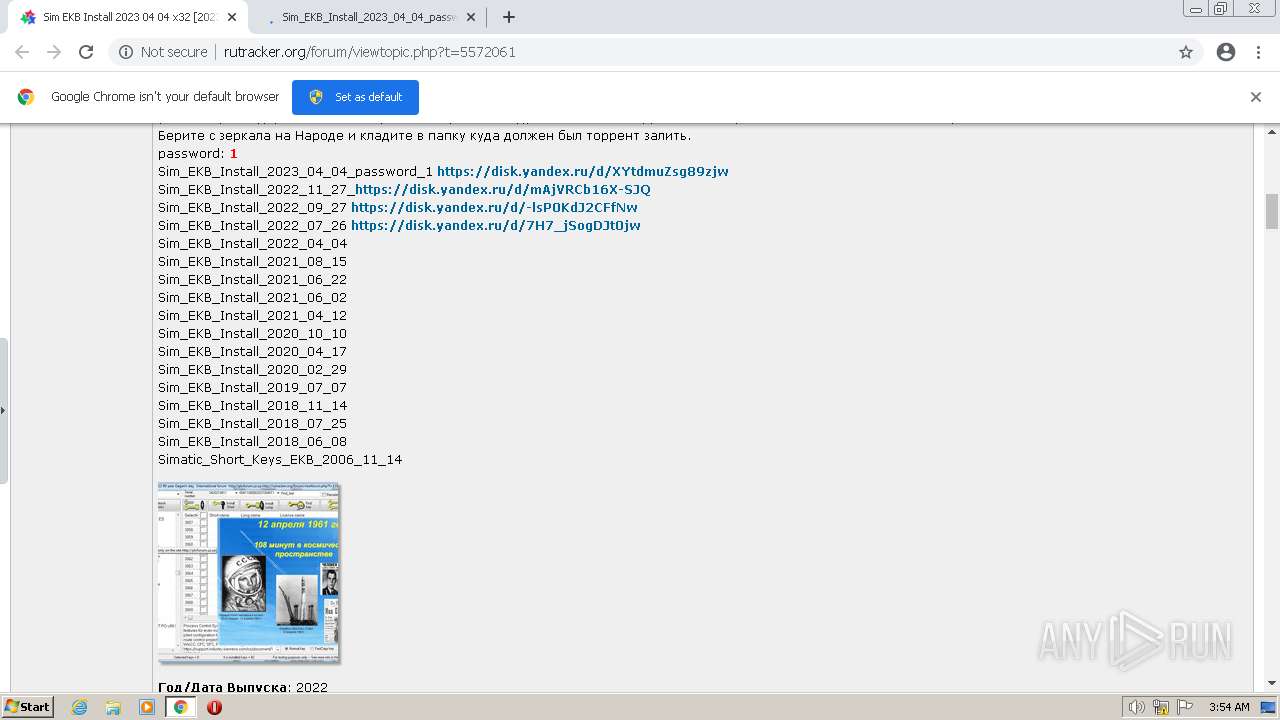Image resolution: width=1280 pixels, height=720 pixels.
Task: Bookmark this page with the star
Action: [1186, 52]
